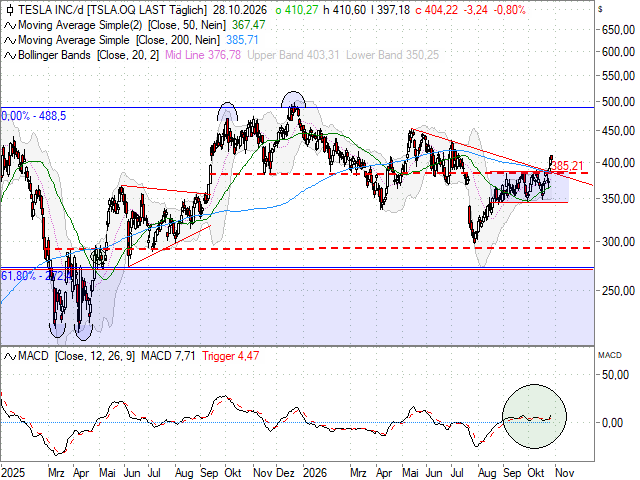Click the Upper Band 403,31 value
Viewport: 640px width, 480px height.
coord(293,55)
